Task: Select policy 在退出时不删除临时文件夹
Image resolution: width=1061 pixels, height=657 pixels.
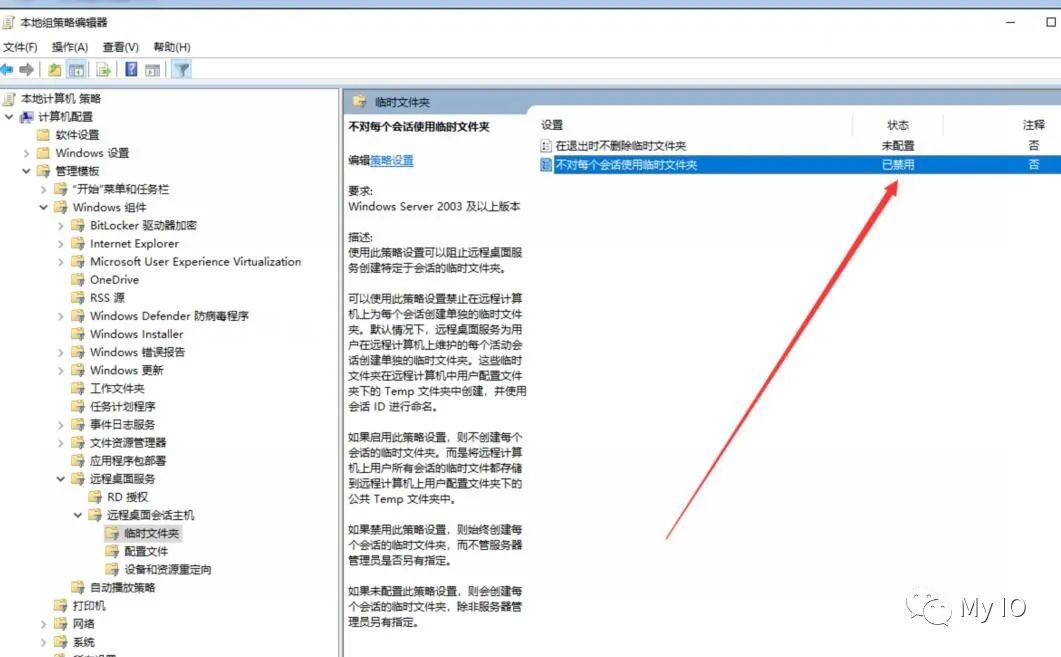Action: [x=620, y=145]
